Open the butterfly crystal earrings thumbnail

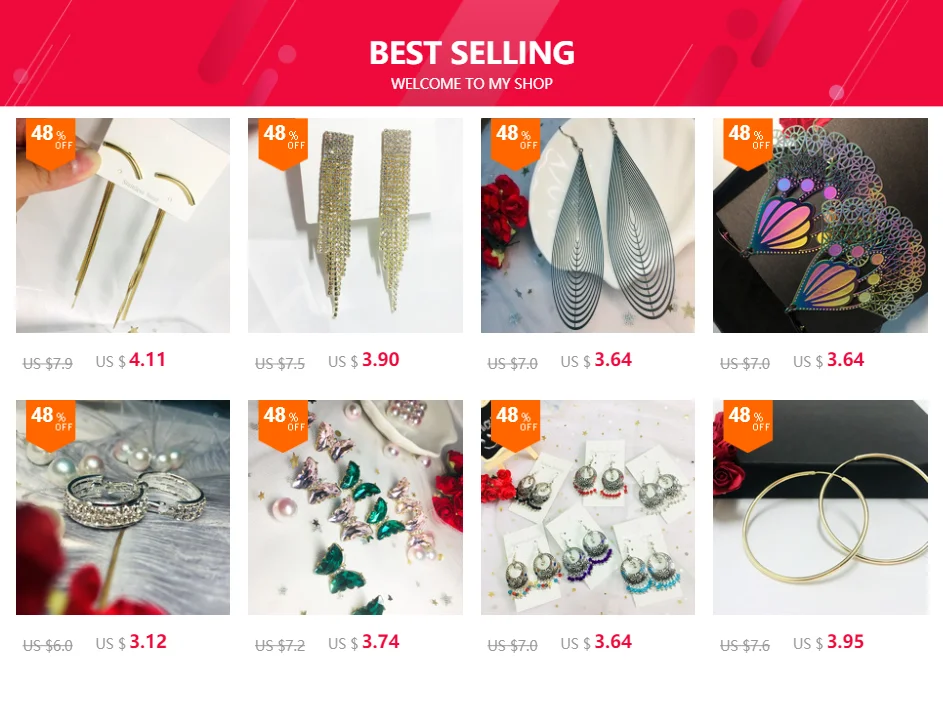tap(355, 507)
